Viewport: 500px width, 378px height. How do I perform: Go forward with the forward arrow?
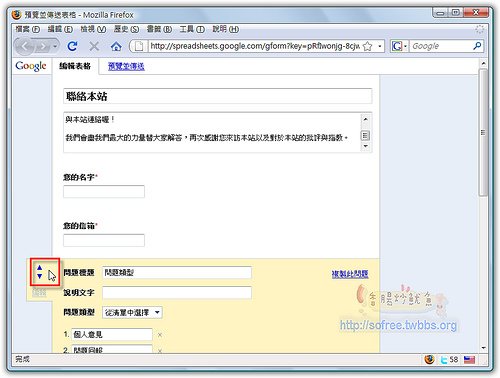43,46
